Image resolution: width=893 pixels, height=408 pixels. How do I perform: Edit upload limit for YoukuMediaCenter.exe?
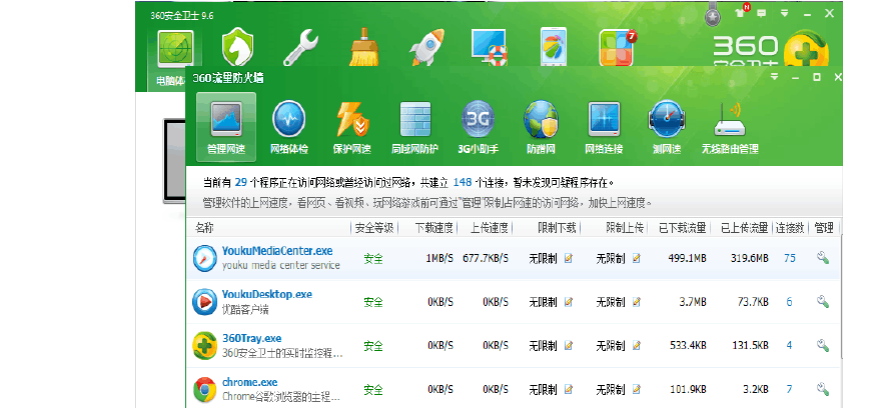tap(636, 258)
